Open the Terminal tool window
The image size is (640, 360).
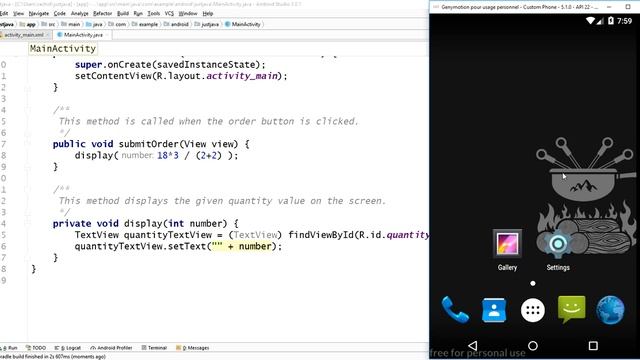[154, 348]
